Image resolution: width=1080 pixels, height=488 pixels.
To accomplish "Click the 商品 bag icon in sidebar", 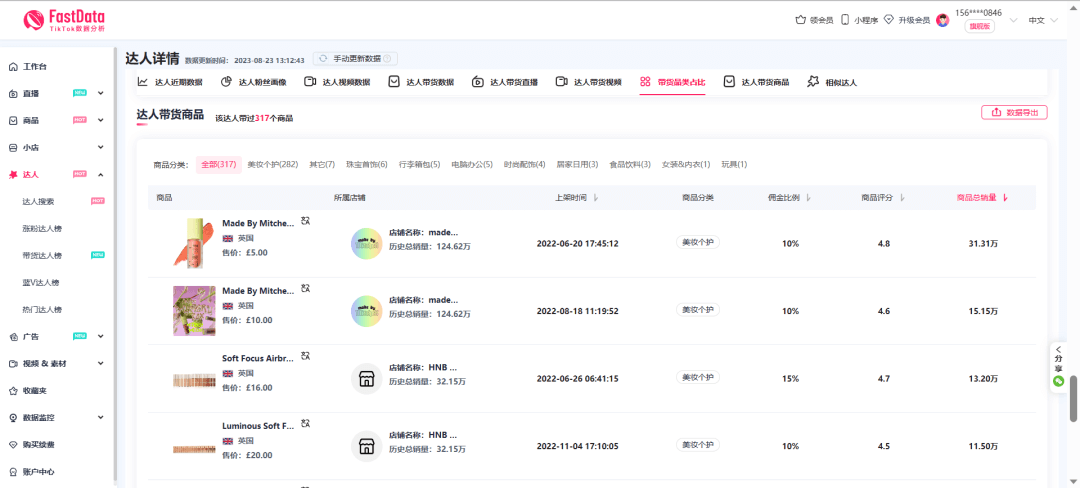I will click(12, 120).
